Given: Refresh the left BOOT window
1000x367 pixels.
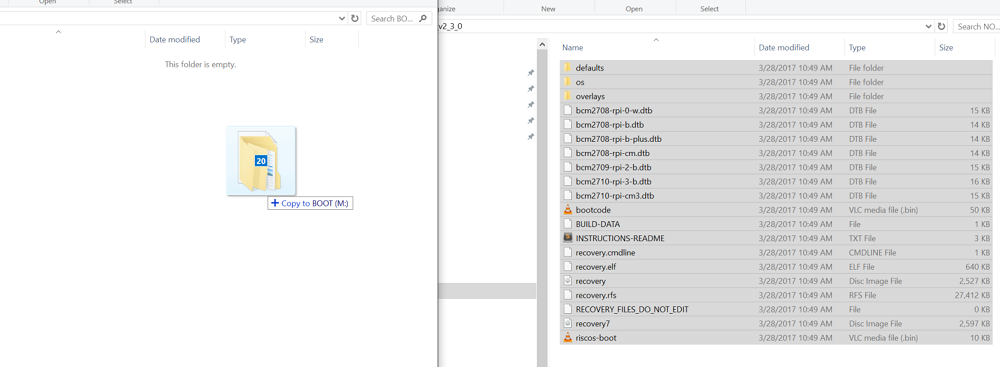Looking at the screenshot, I should (x=355, y=19).
